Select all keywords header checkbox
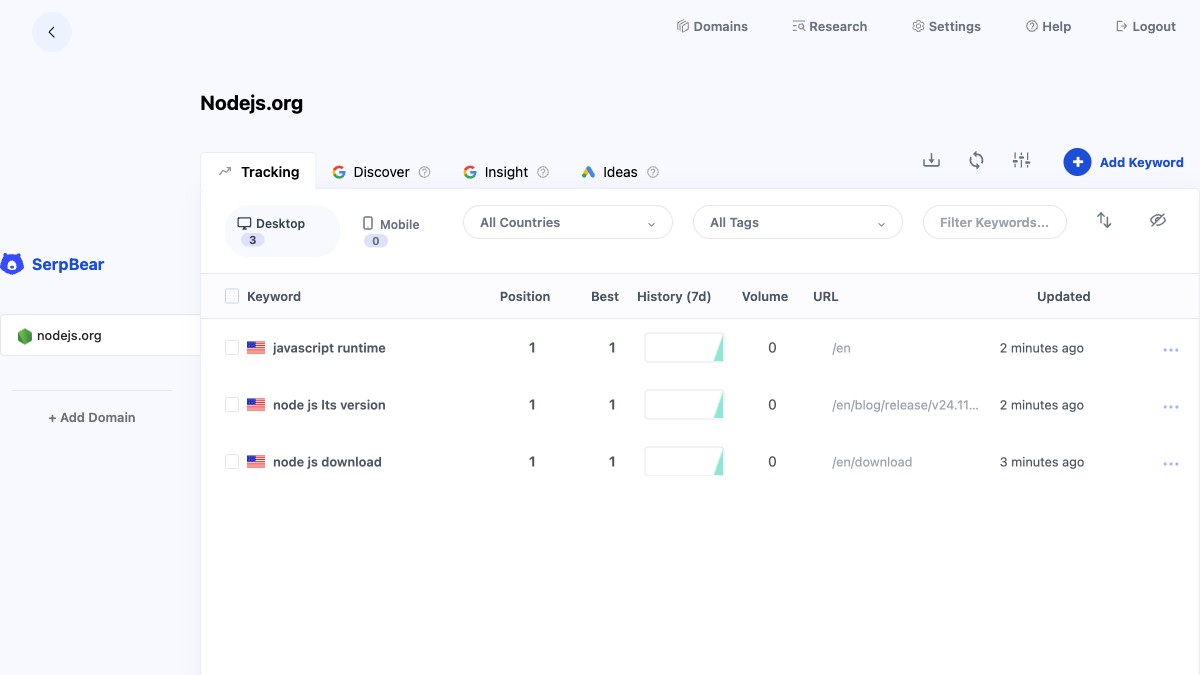1200x675 pixels. click(x=232, y=296)
